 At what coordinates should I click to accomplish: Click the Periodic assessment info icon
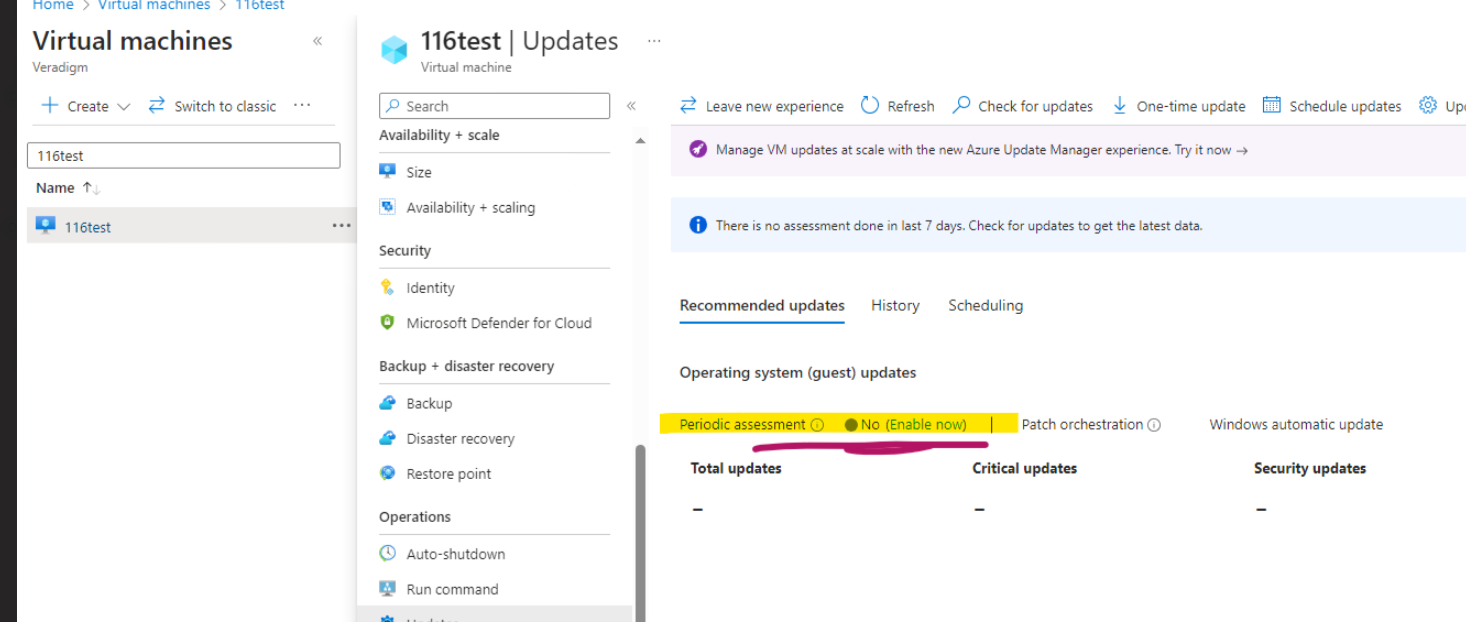[817, 425]
